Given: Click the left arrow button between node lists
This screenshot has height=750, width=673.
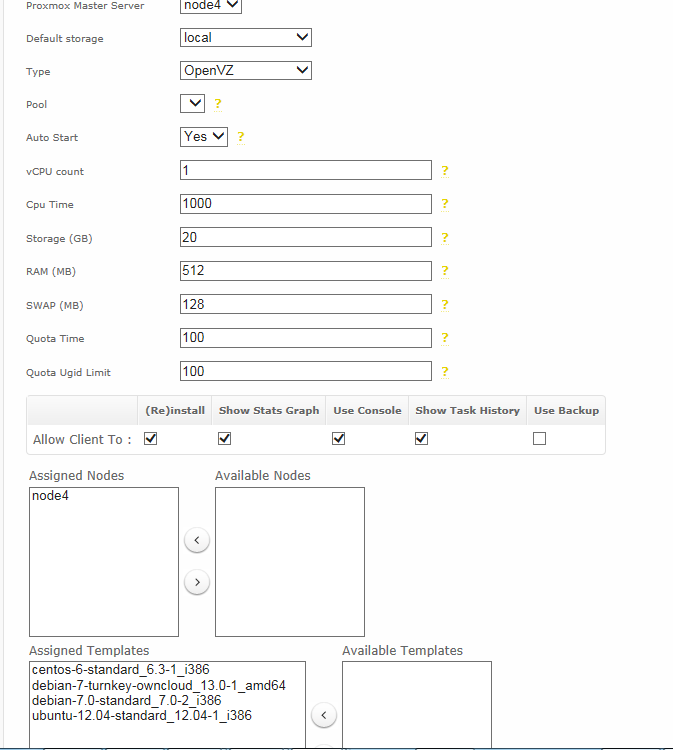Looking at the screenshot, I should [x=197, y=540].
